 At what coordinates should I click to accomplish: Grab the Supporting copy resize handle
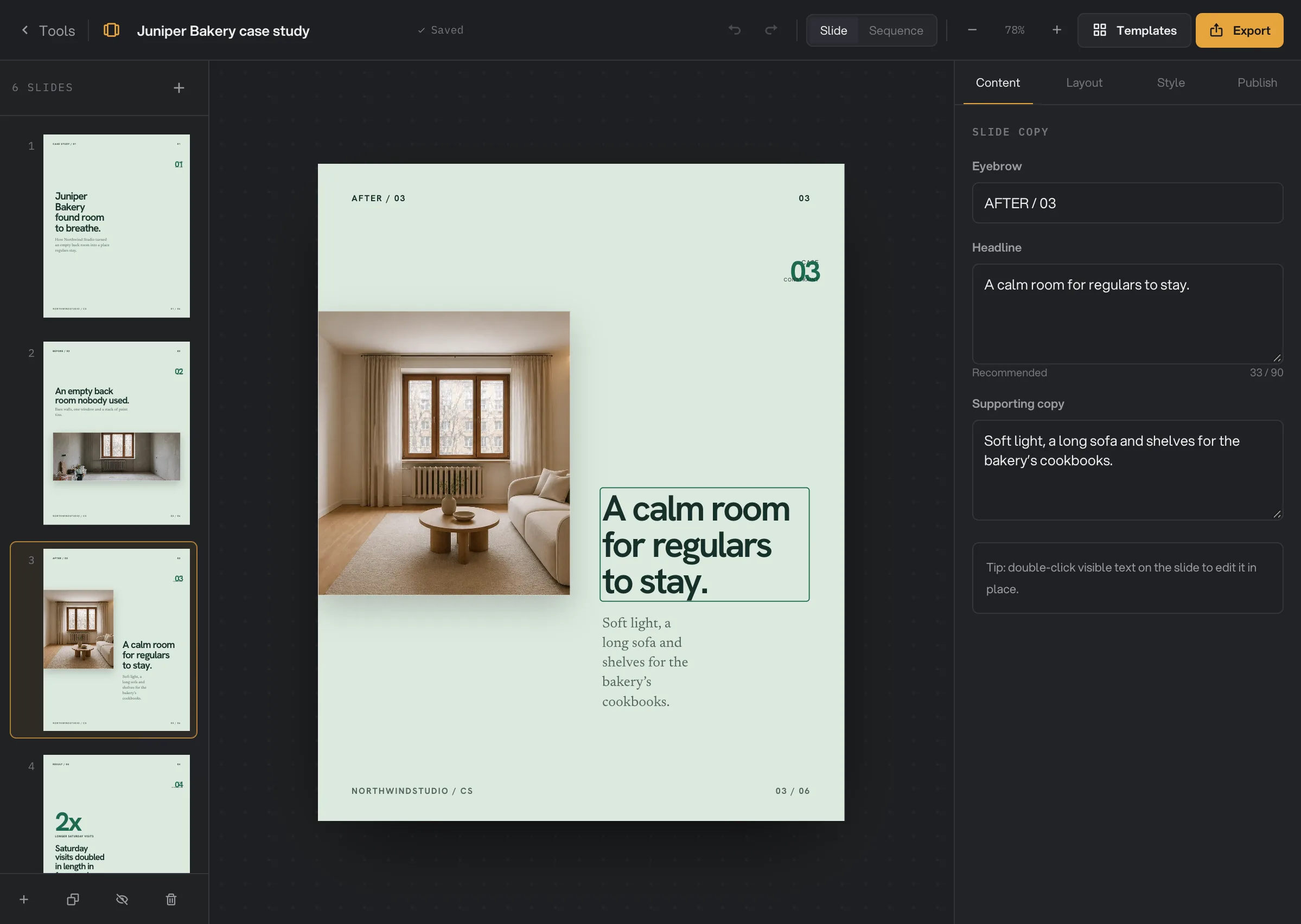click(x=1277, y=514)
